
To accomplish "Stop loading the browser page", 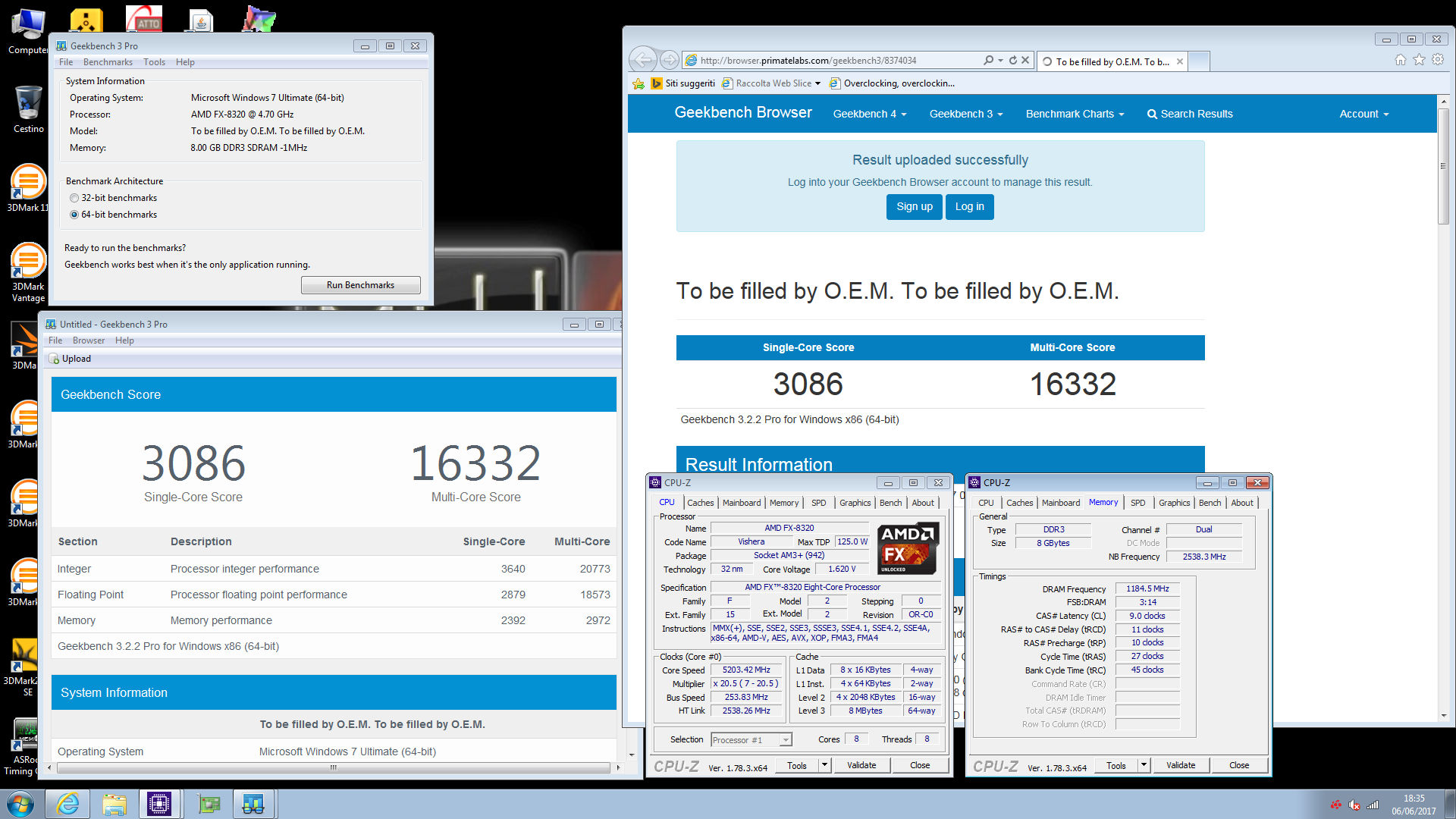I will (x=1025, y=61).
